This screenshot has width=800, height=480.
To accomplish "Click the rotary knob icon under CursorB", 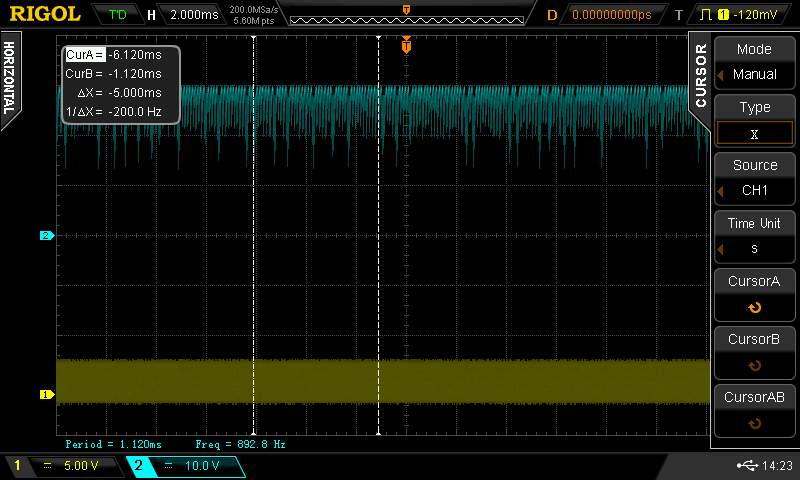I will 754,366.
